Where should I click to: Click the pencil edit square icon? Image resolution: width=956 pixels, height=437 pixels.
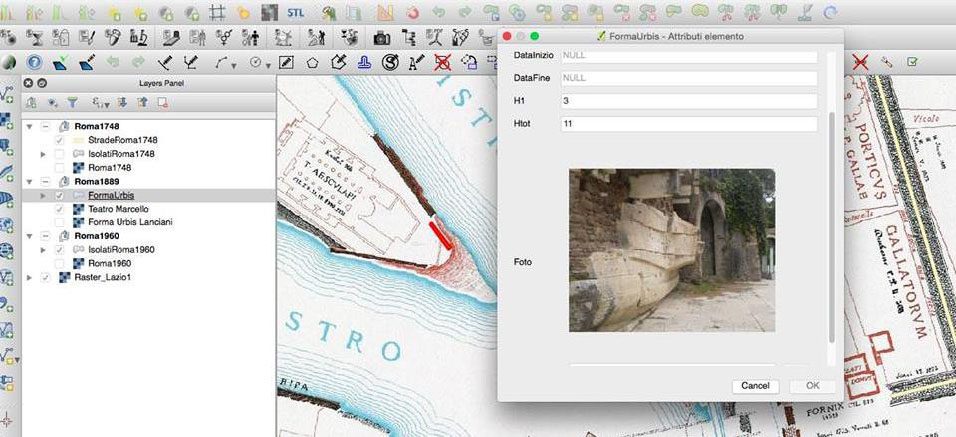click(x=286, y=62)
